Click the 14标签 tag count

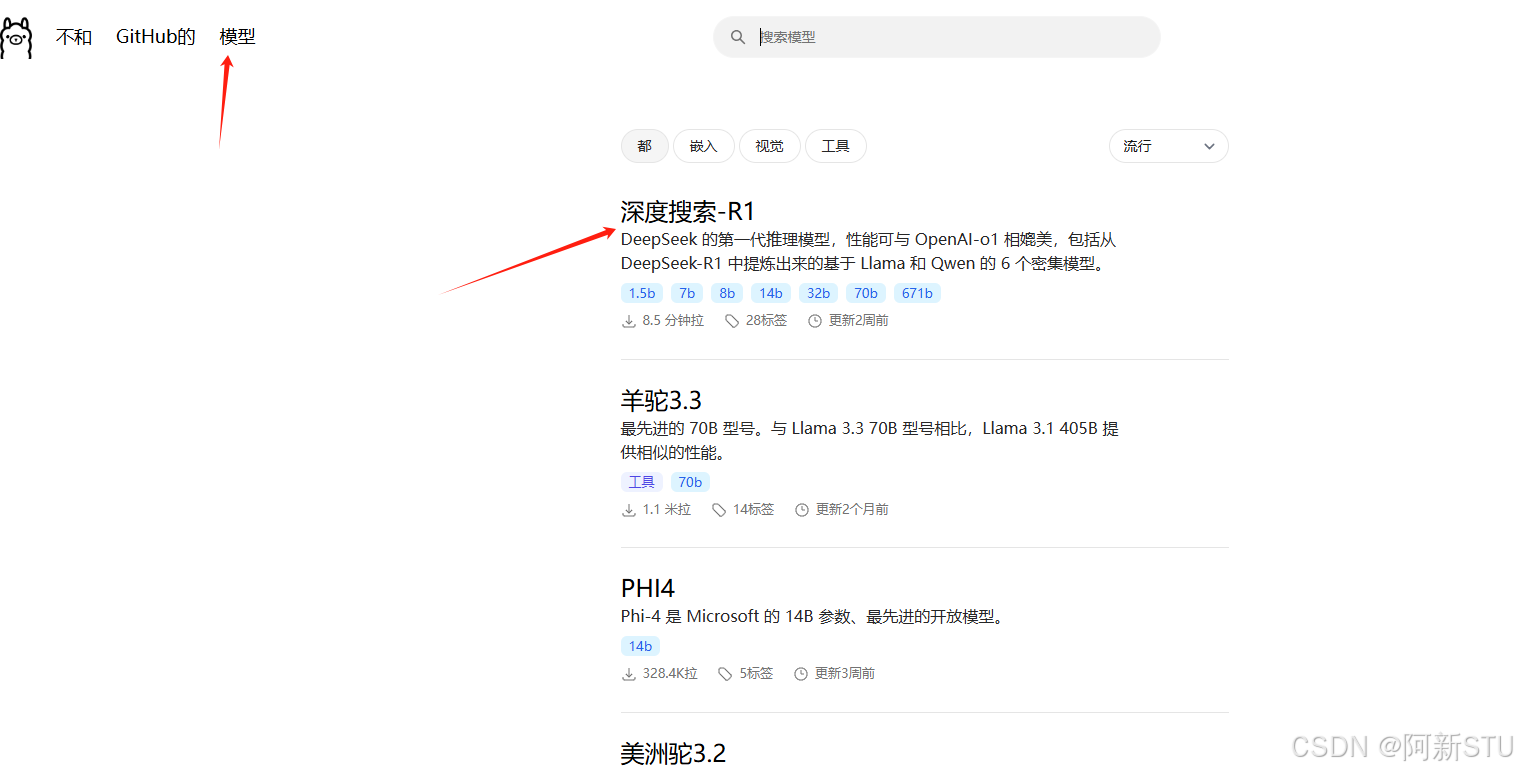click(x=753, y=510)
